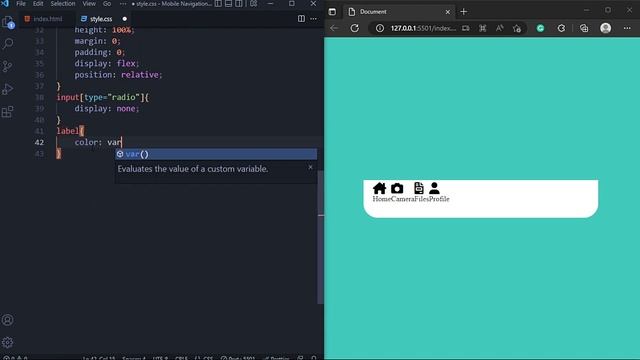Viewport: 640px width, 360px height.
Task: Click line number 42 in the gutter
Action: [39, 142]
